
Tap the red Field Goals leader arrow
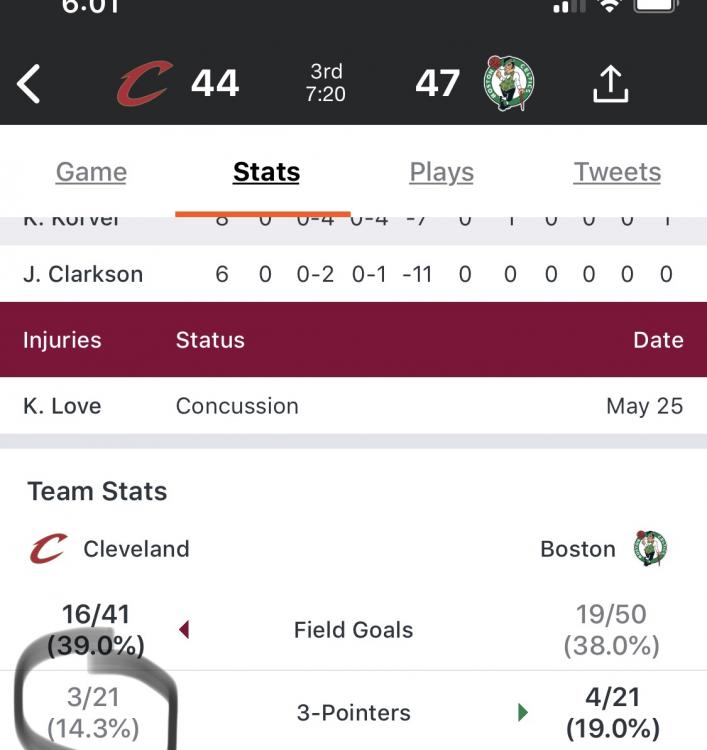click(x=184, y=630)
